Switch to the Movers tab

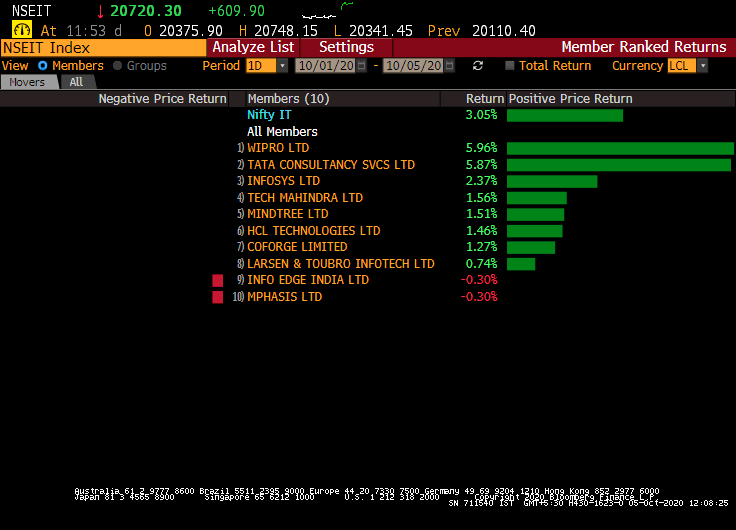pyautogui.click(x=27, y=82)
